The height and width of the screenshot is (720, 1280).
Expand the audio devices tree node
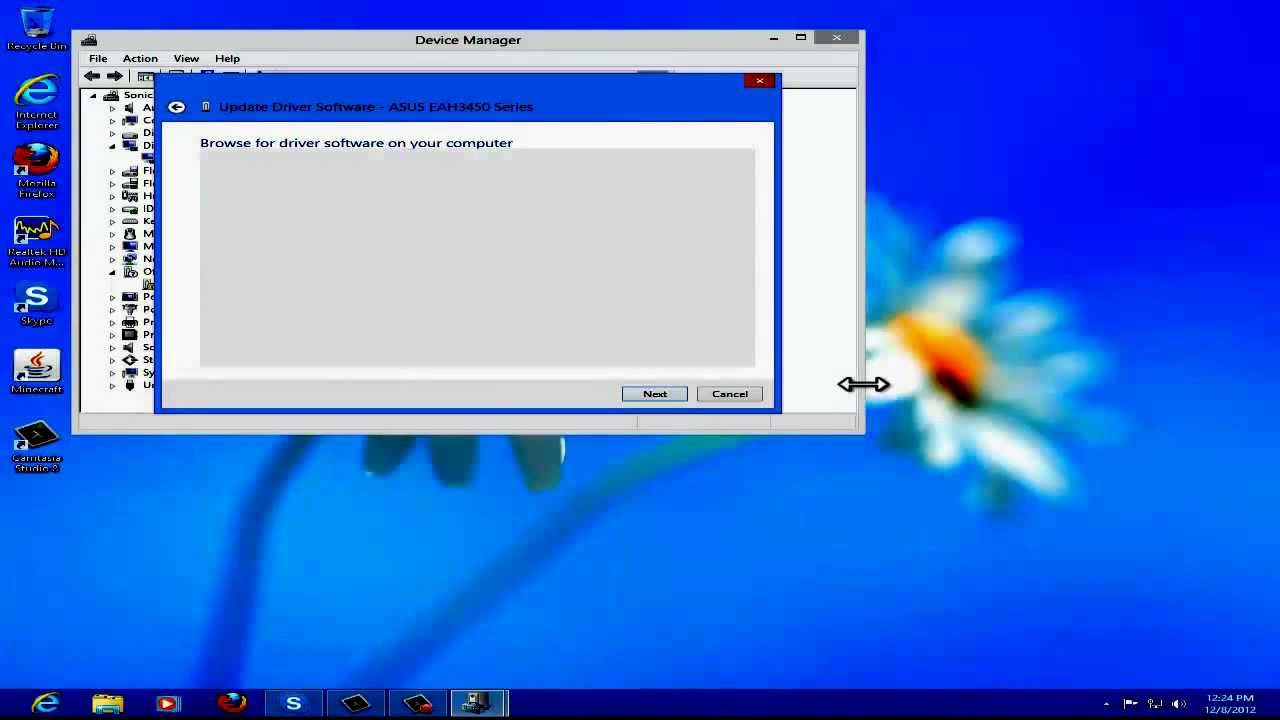112,108
